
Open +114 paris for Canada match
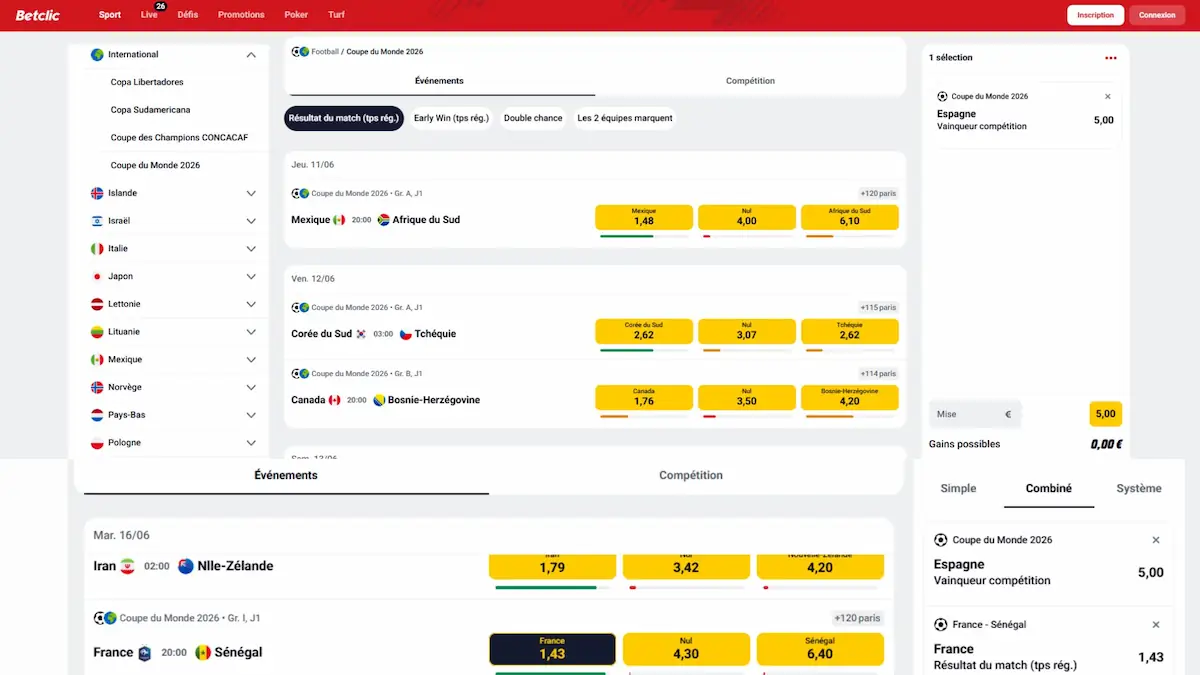pos(878,373)
